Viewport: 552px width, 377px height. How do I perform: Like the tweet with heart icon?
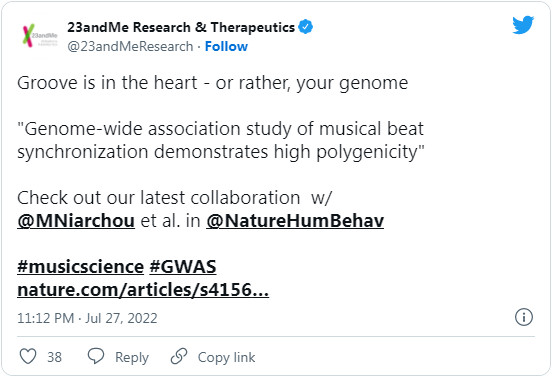(x=28, y=356)
